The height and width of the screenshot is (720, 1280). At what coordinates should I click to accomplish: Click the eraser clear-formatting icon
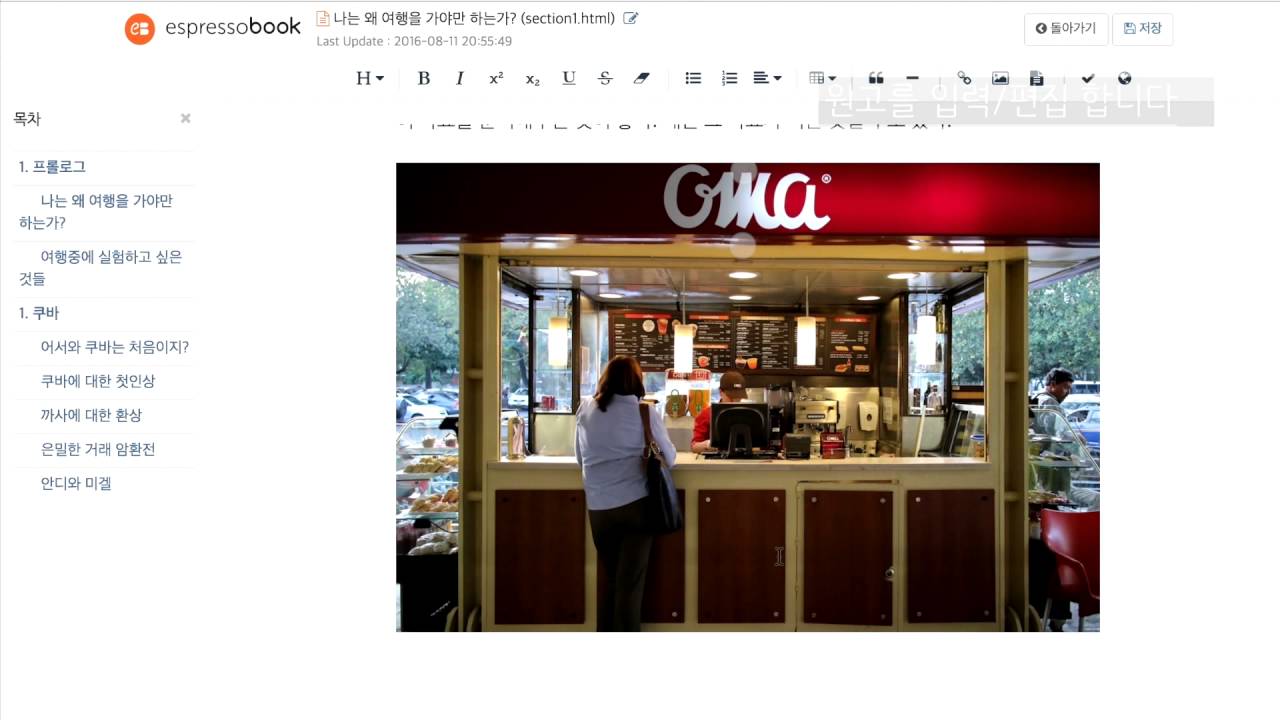[642, 78]
